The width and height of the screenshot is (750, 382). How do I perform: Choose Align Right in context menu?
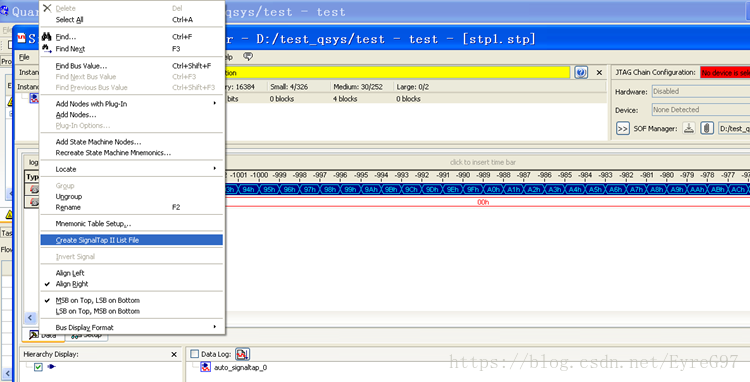72,284
